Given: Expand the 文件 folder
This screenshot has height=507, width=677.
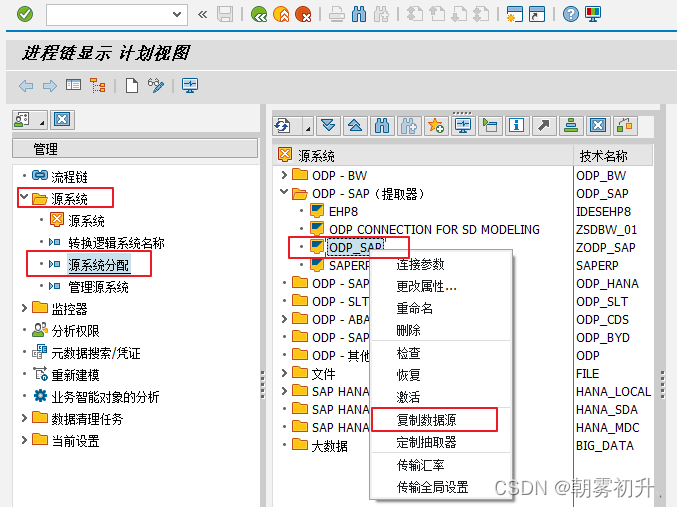Looking at the screenshot, I should [284, 373].
